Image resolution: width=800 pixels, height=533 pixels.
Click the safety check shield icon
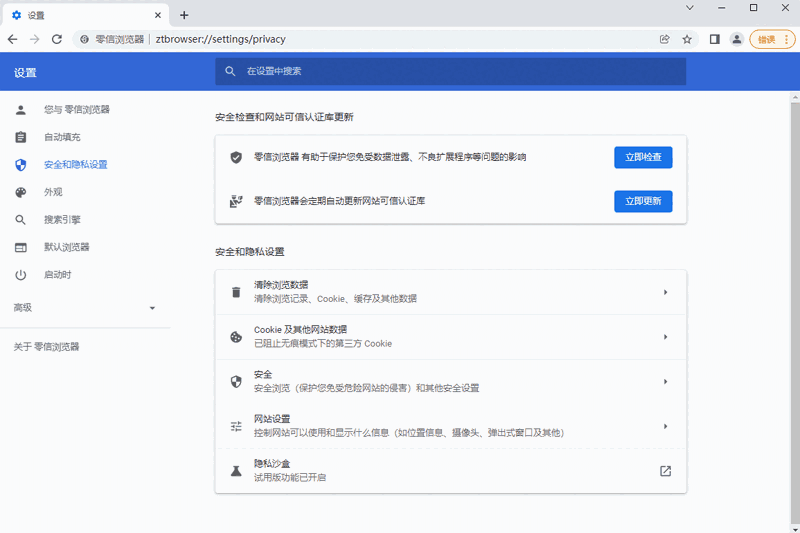[x=236, y=157]
